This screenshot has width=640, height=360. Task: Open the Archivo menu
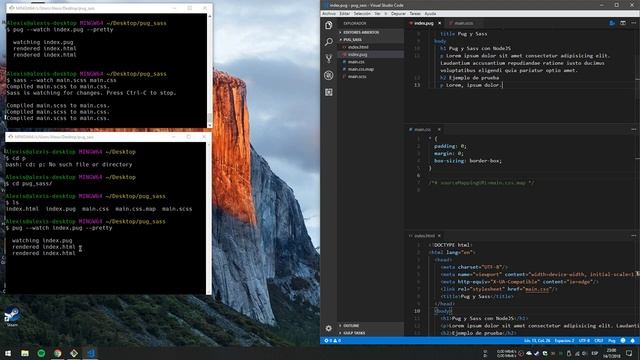click(x=329, y=13)
